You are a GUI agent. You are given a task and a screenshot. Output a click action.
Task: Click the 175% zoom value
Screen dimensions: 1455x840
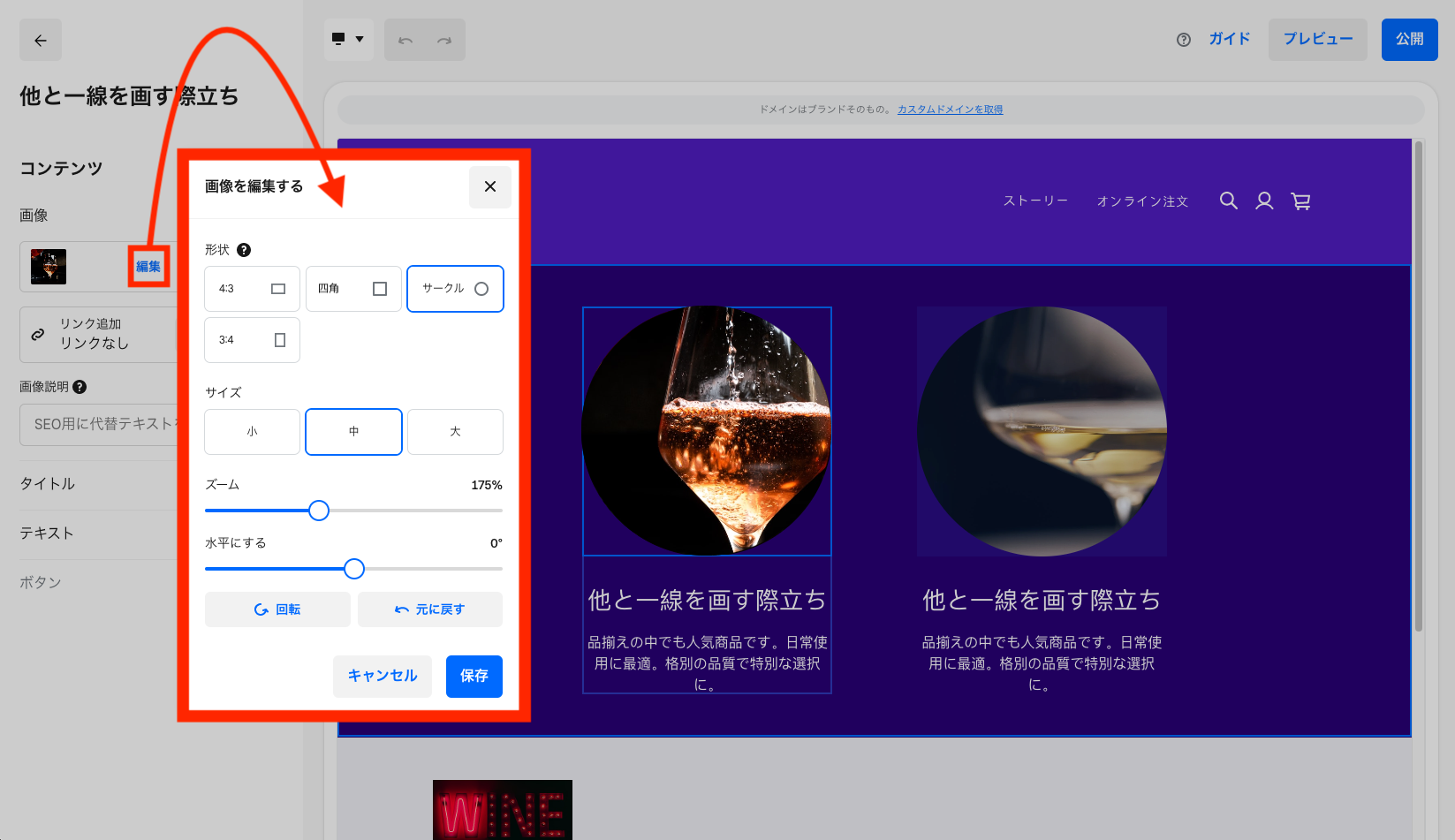487,486
